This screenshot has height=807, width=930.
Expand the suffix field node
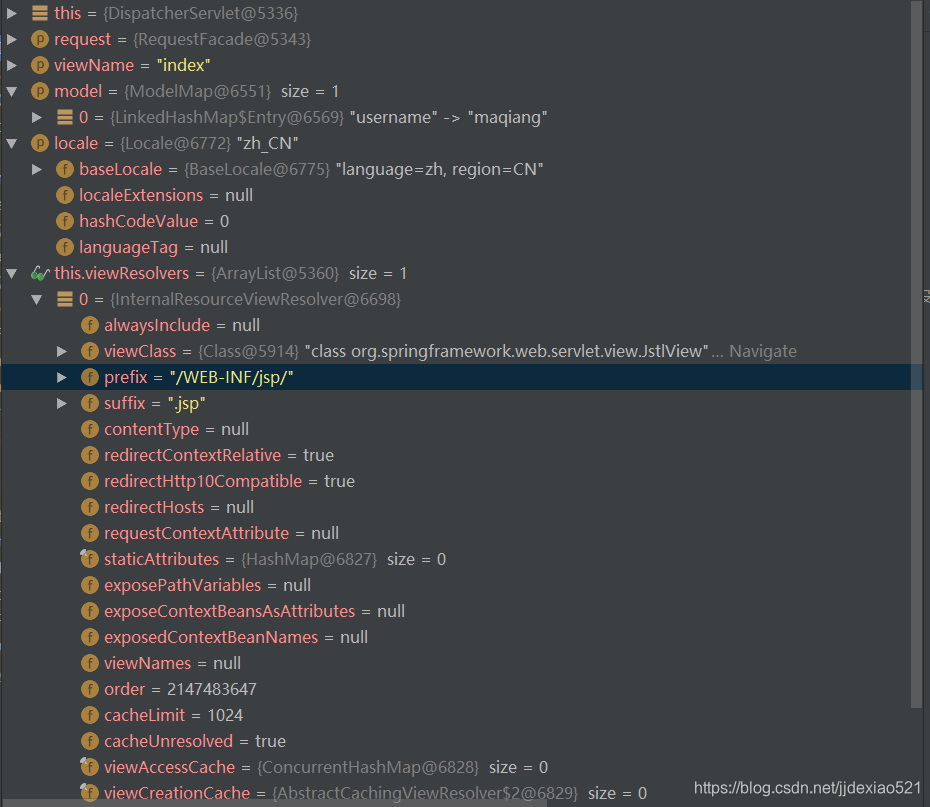click(x=62, y=403)
